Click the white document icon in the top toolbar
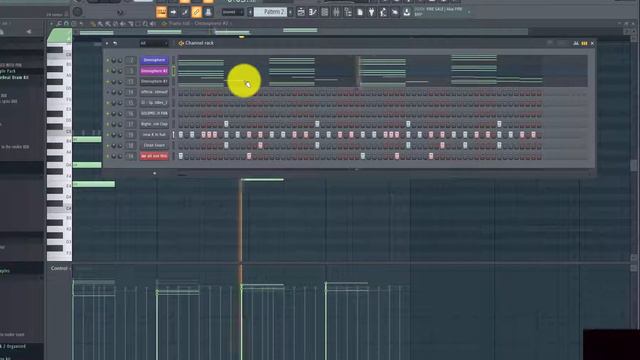 pyautogui.click(x=360, y=12)
